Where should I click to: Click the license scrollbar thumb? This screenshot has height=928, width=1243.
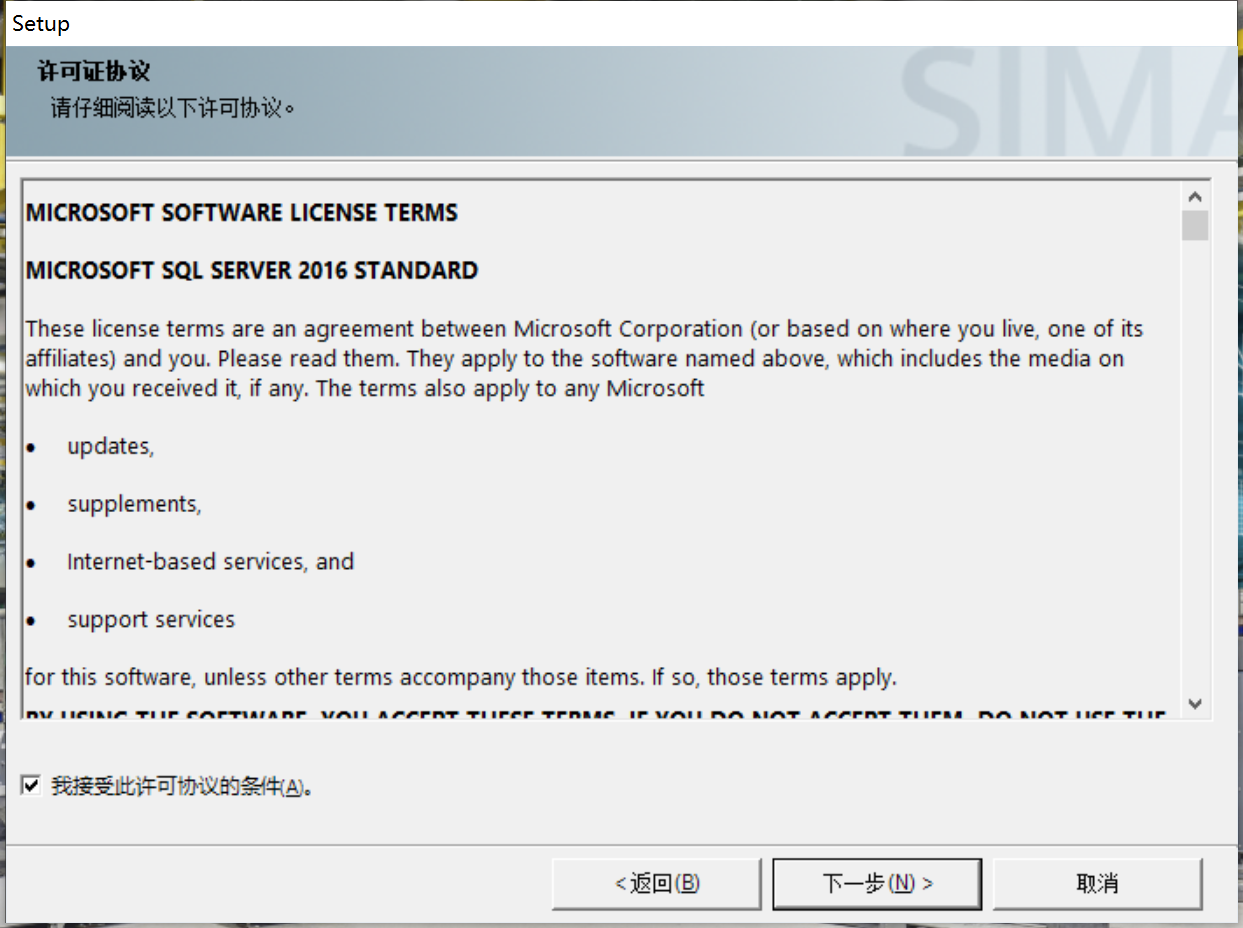[1195, 226]
